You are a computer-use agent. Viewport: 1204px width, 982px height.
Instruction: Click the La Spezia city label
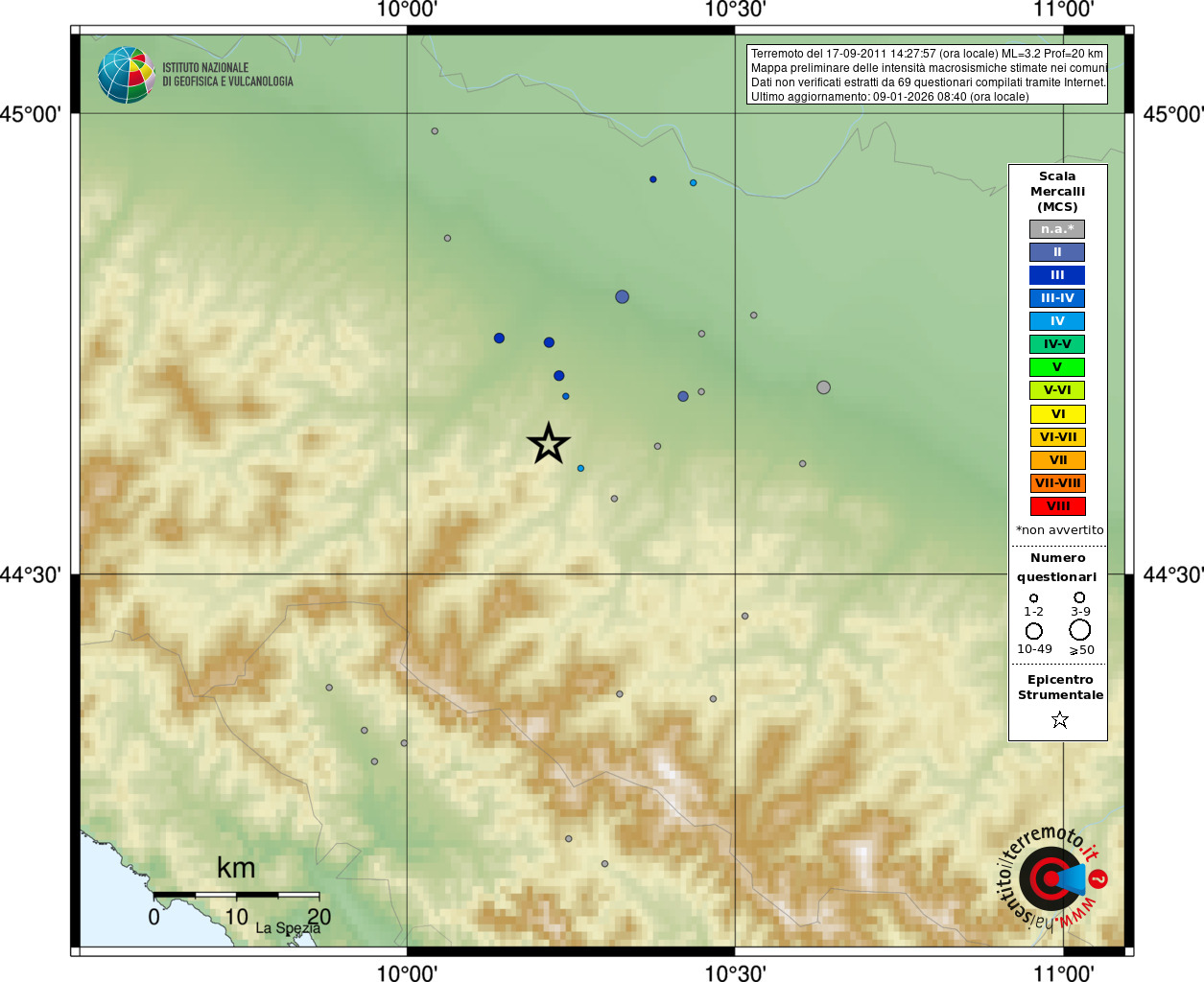[288, 928]
